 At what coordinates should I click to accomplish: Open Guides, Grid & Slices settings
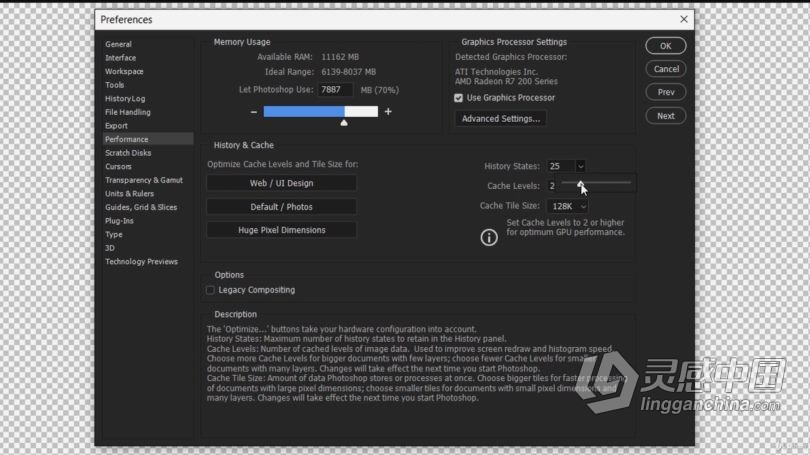tap(141, 207)
